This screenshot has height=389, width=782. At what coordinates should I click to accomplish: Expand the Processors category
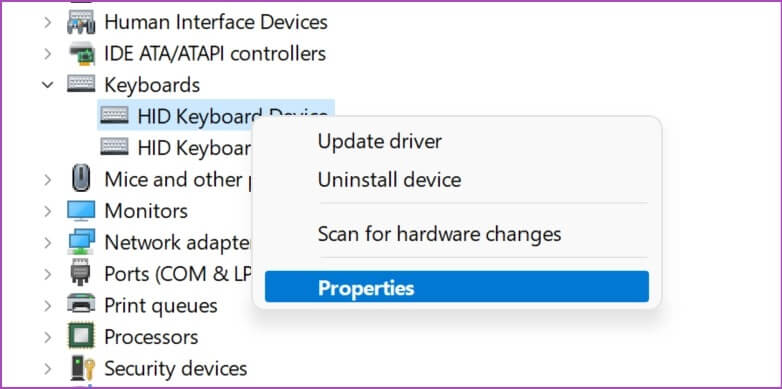(x=47, y=337)
